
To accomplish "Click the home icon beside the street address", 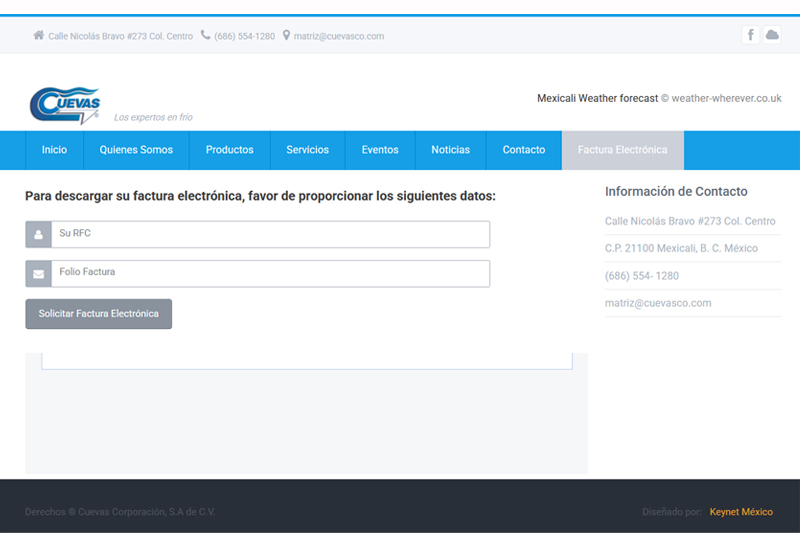I will pyautogui.click(x=39, y=35).
